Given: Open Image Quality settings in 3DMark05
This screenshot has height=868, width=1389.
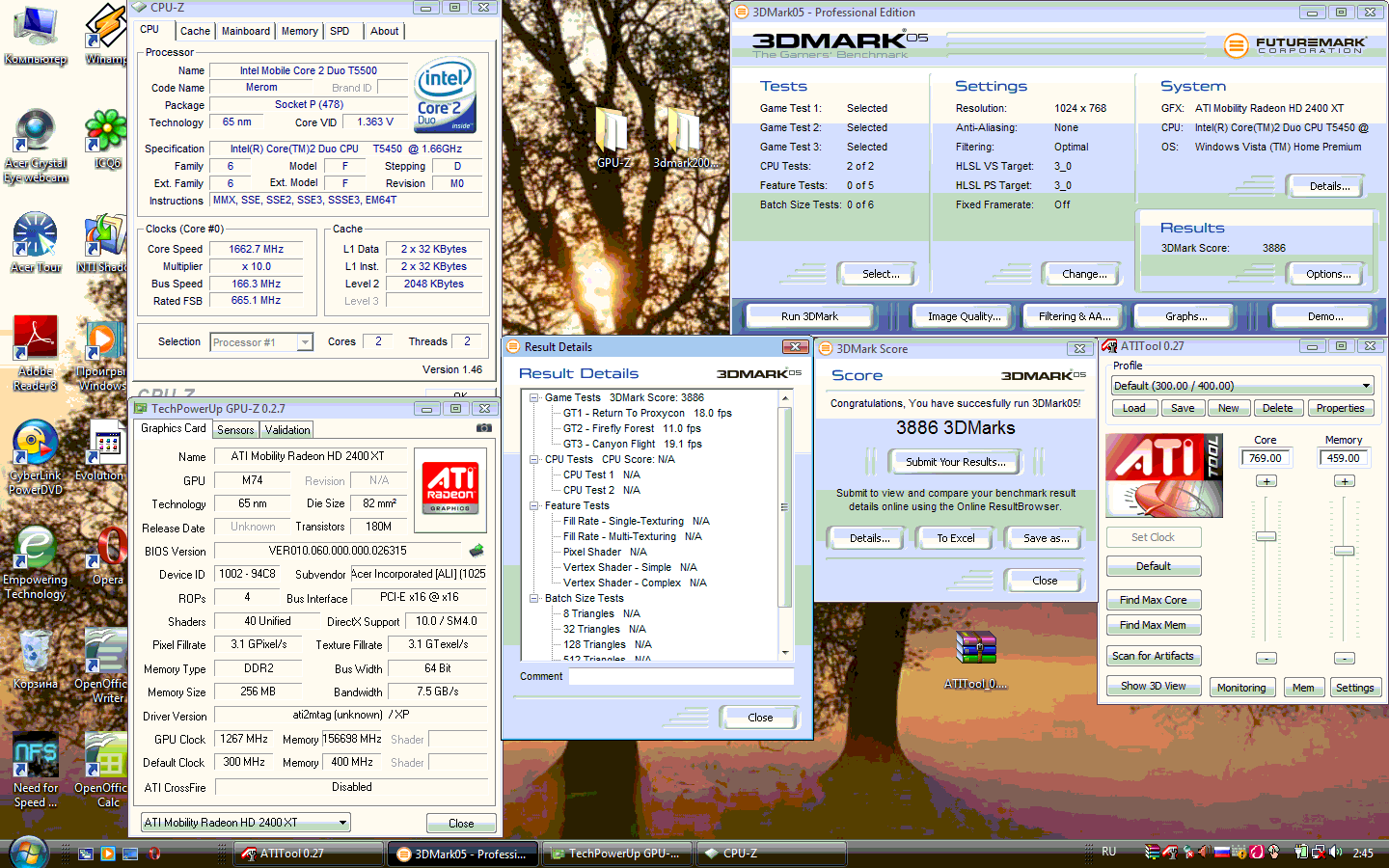Looking at the screenshot, I should [x=965, y=316].
